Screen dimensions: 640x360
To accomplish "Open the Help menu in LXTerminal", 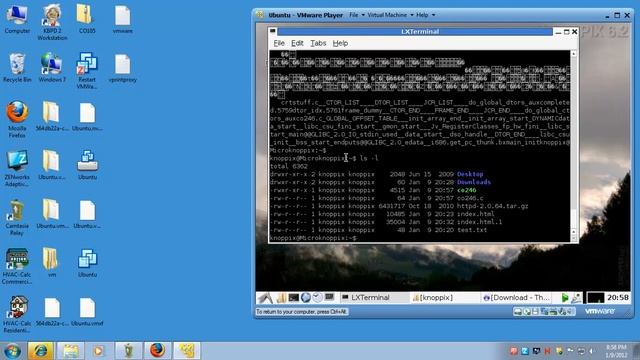I will pyautogui.click(x=340, y=43).
